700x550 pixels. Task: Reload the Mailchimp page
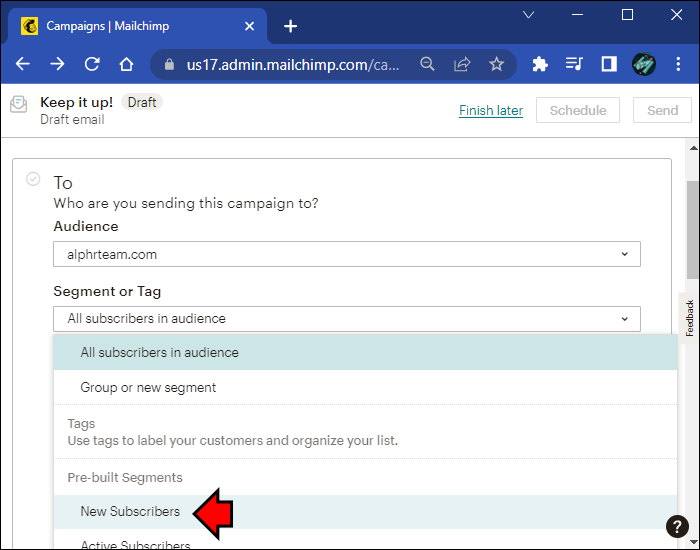(92, 64)
